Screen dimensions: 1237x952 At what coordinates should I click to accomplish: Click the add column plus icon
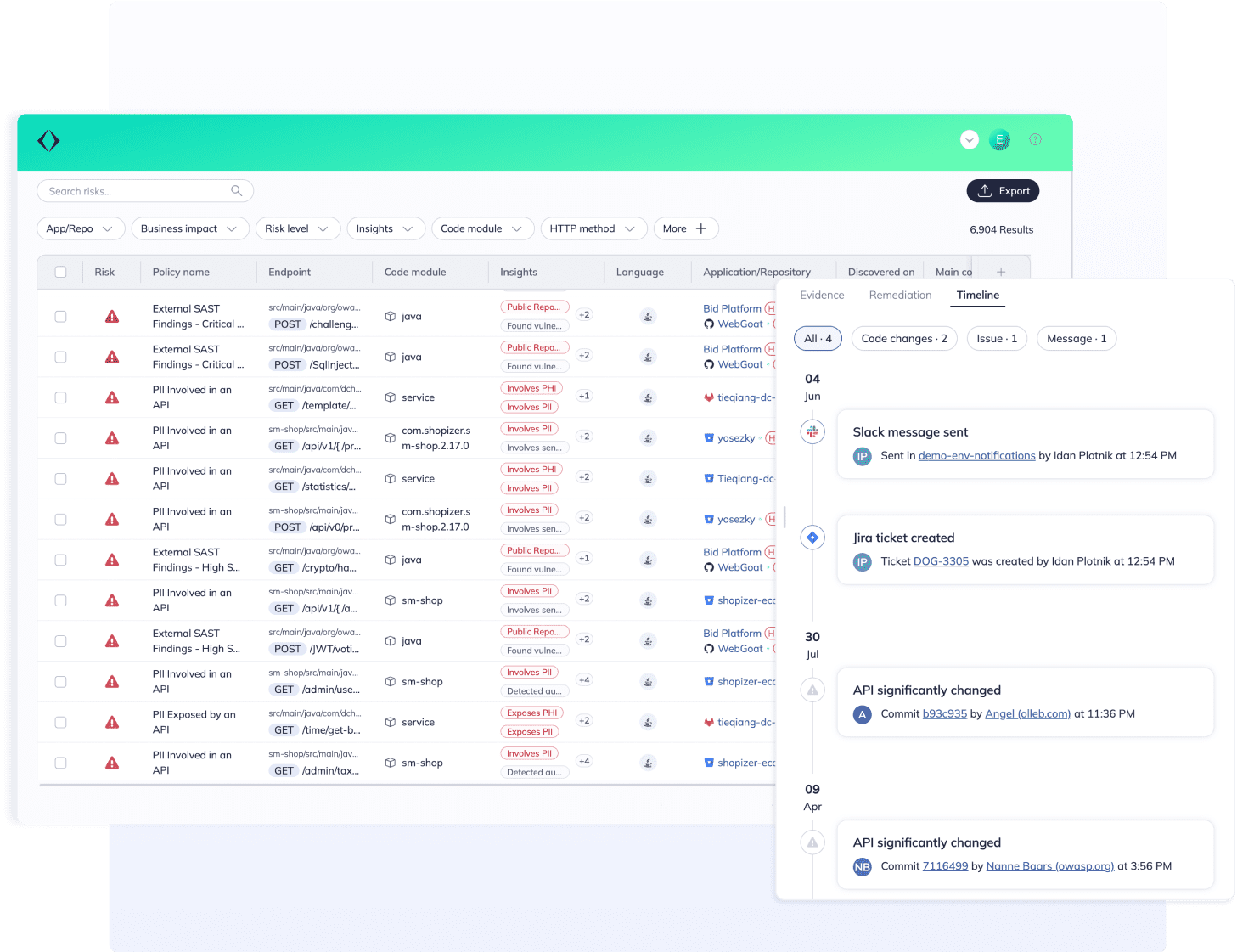click(x=1001, y=272)
